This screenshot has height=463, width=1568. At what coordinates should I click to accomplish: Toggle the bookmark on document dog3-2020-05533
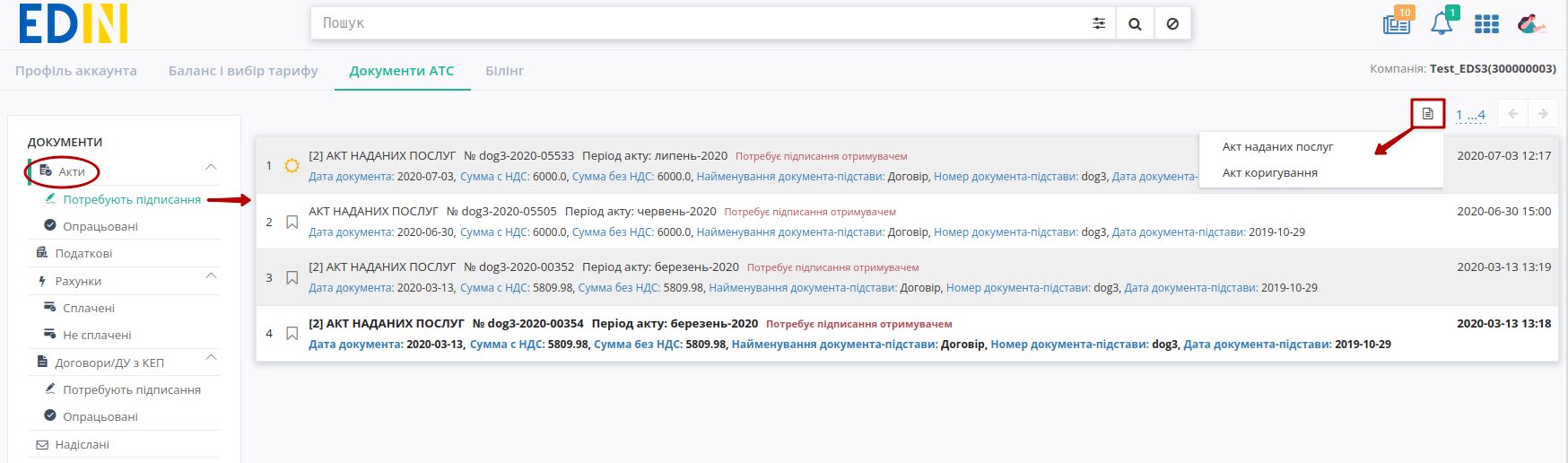coord(292,166)
